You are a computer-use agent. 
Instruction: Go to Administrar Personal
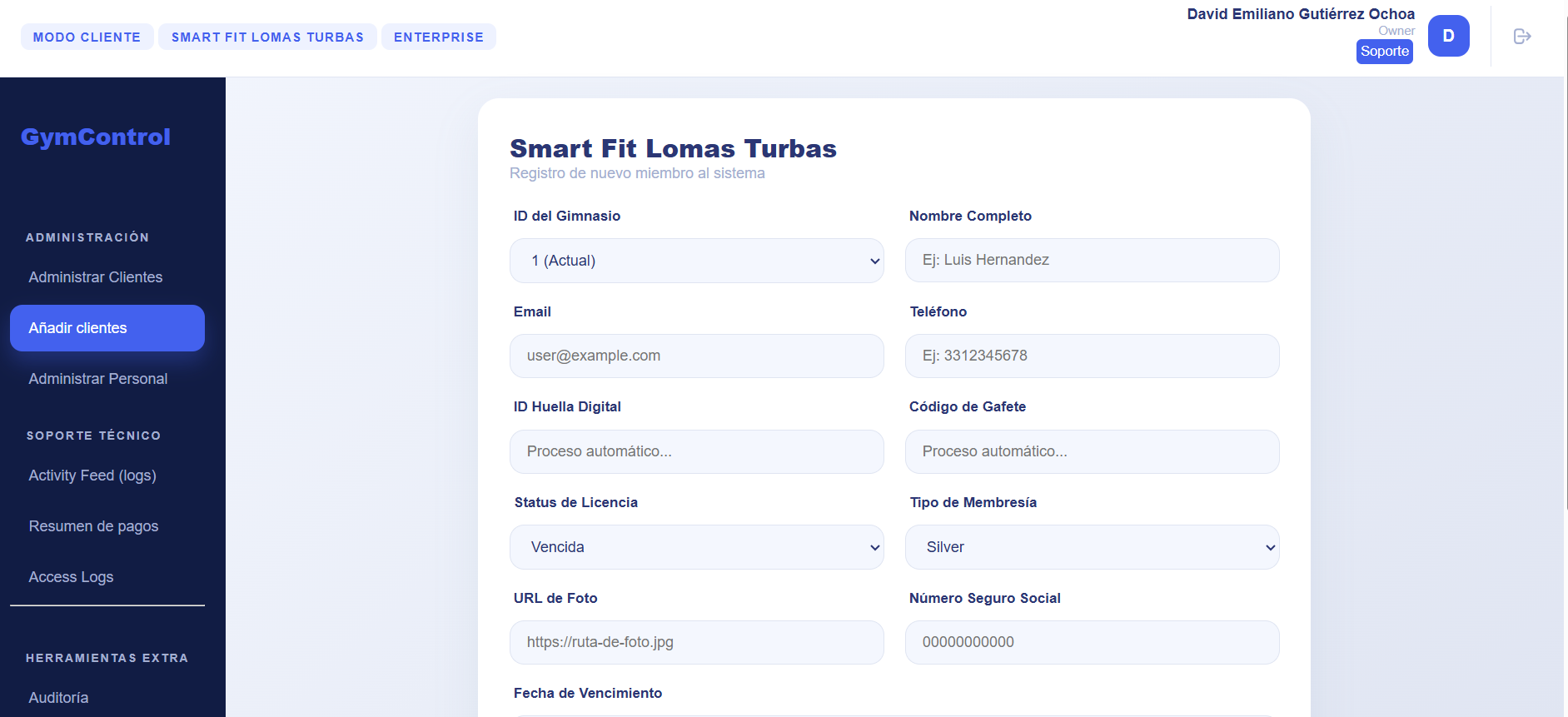pyautogui.click(x=107, y=379)
